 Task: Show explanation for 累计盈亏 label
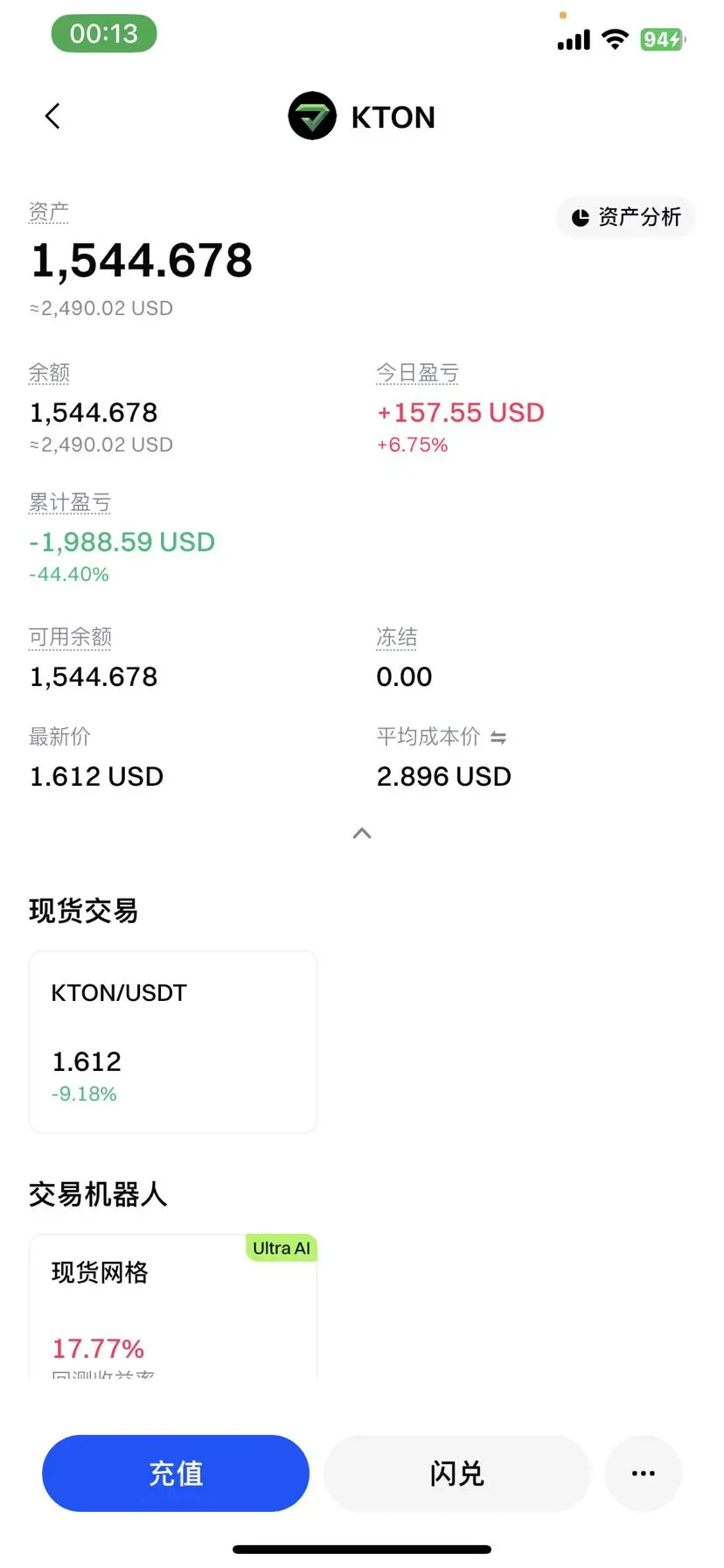[x=70, y=502]
